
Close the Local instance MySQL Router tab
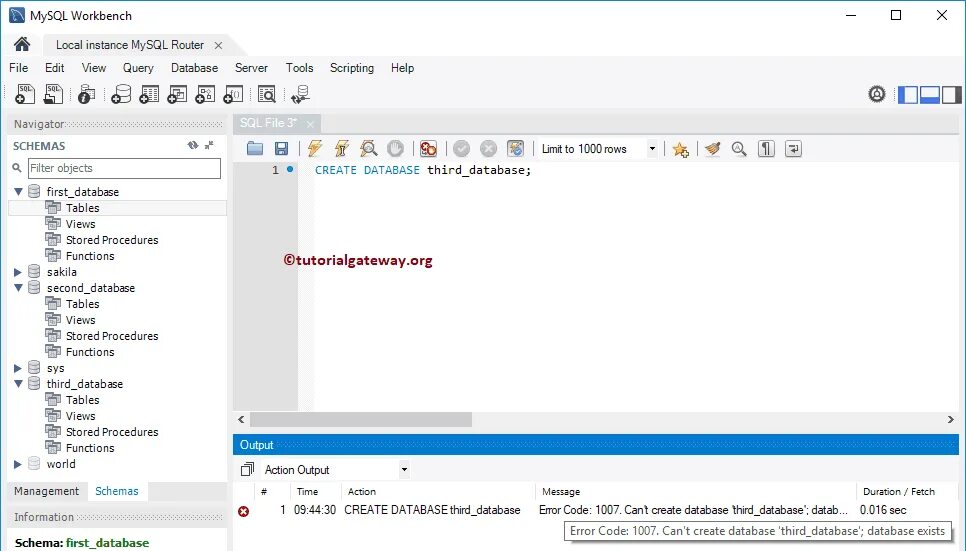(x=218, y=46)
